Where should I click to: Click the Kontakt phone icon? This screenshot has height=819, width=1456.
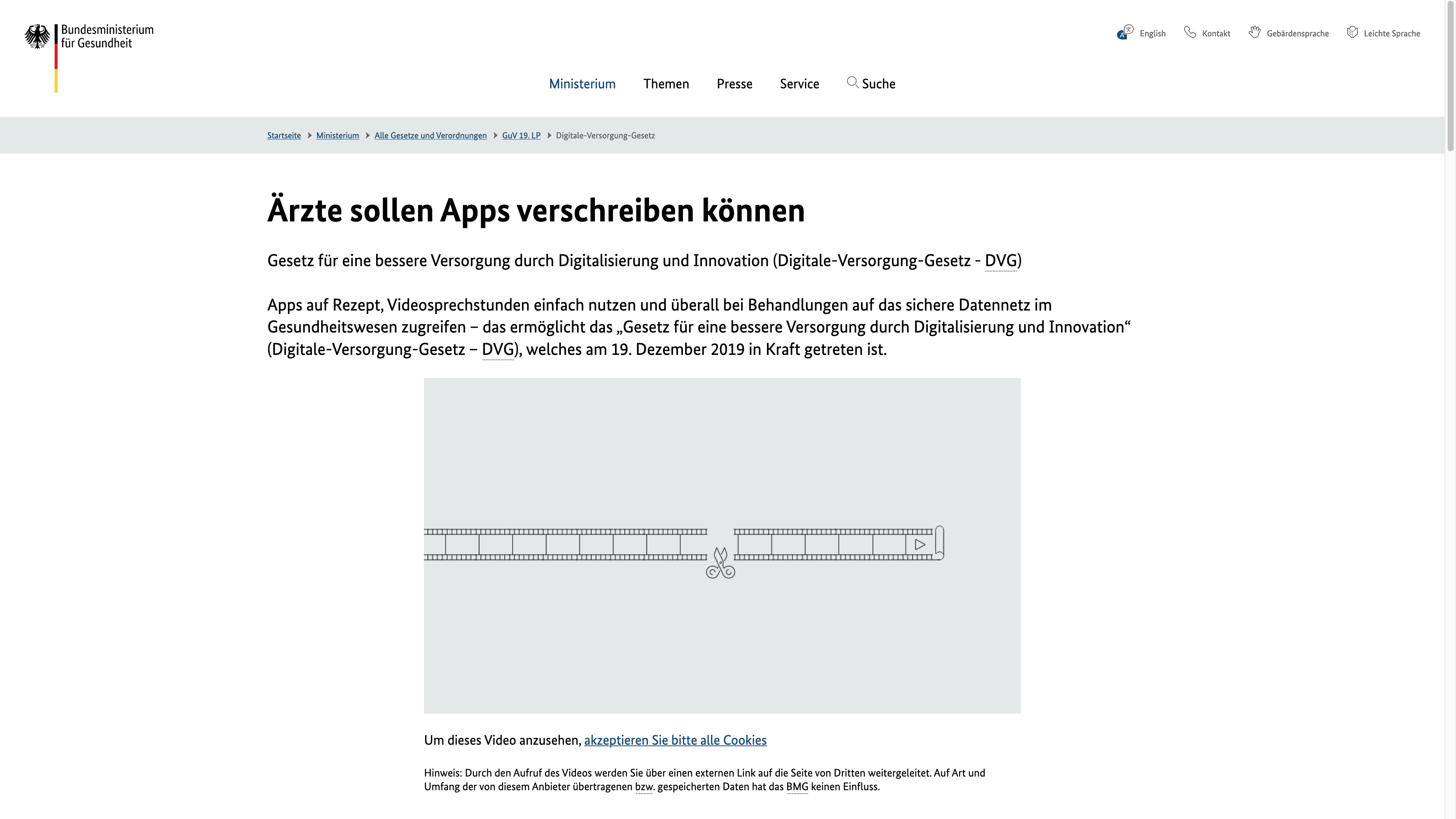point(1190,33)
